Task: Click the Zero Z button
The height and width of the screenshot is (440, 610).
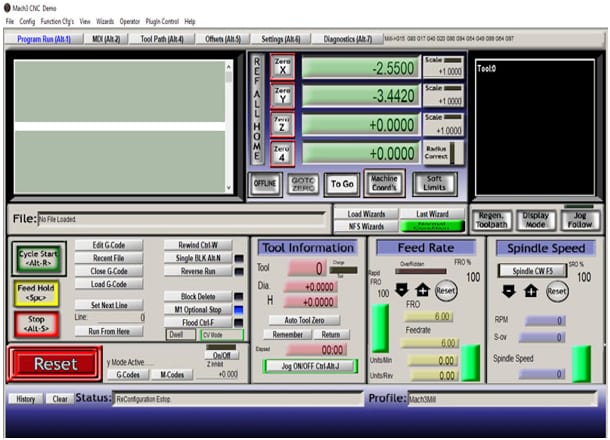Action: click(x=282, y=124)
